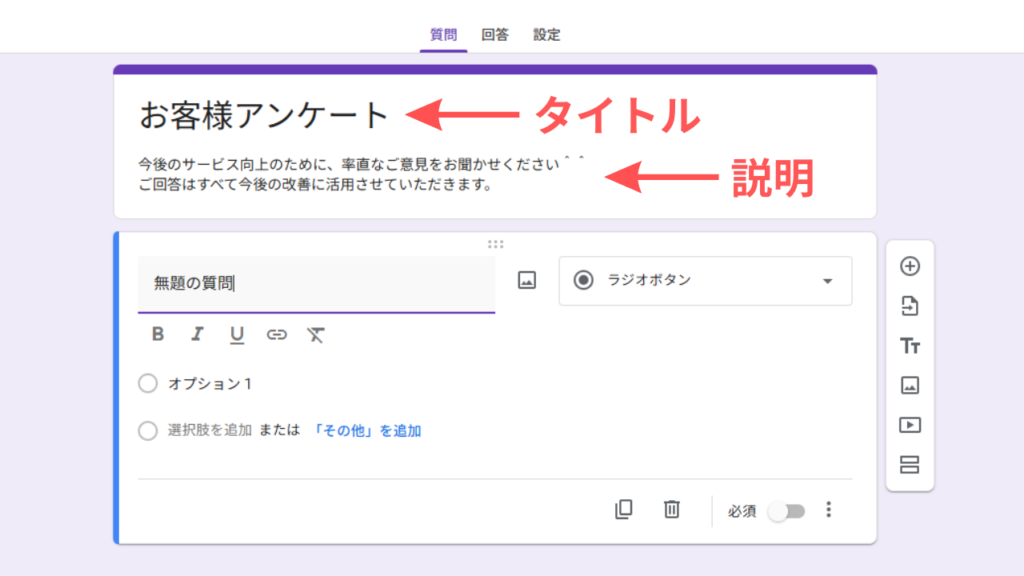
Task: Apply bold formatting to question text
Action: (x=158, y=335)
